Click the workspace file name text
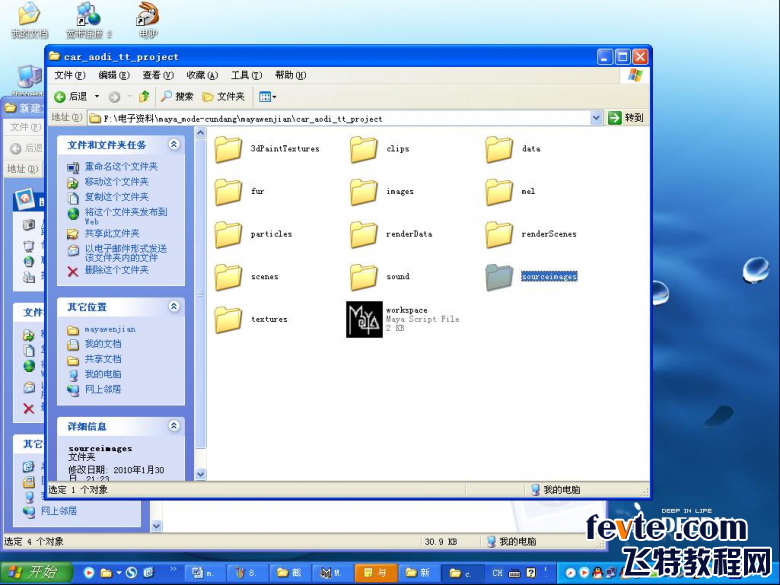Image resolution: width=780 pixels, height=585 pixels. tap(406, 310)
